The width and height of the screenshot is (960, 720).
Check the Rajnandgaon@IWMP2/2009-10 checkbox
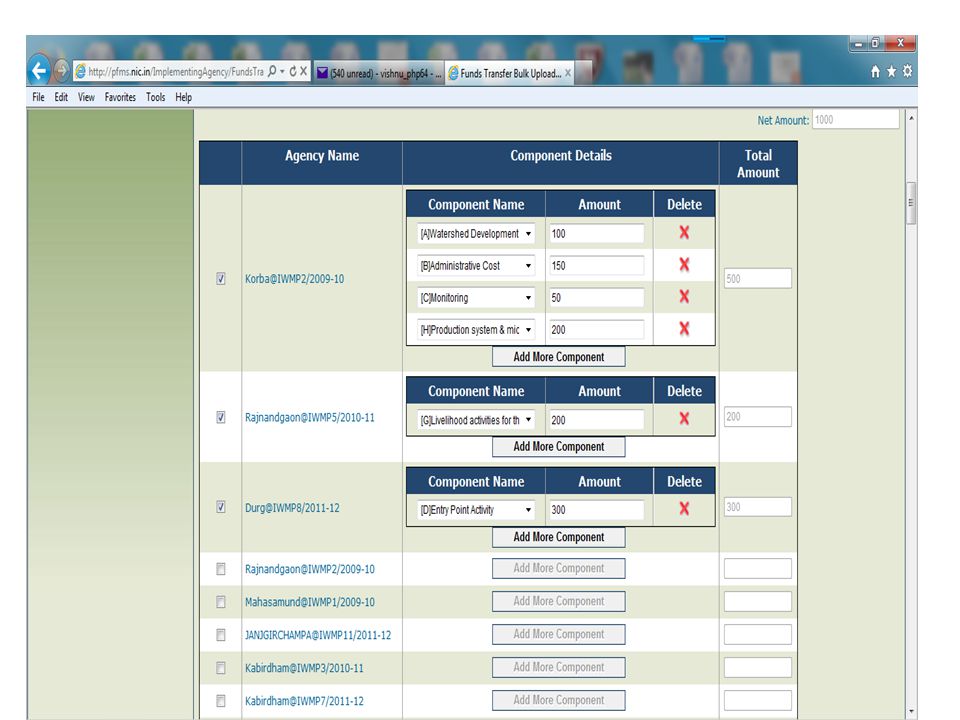pyautogui.click(x=220, y=569)
